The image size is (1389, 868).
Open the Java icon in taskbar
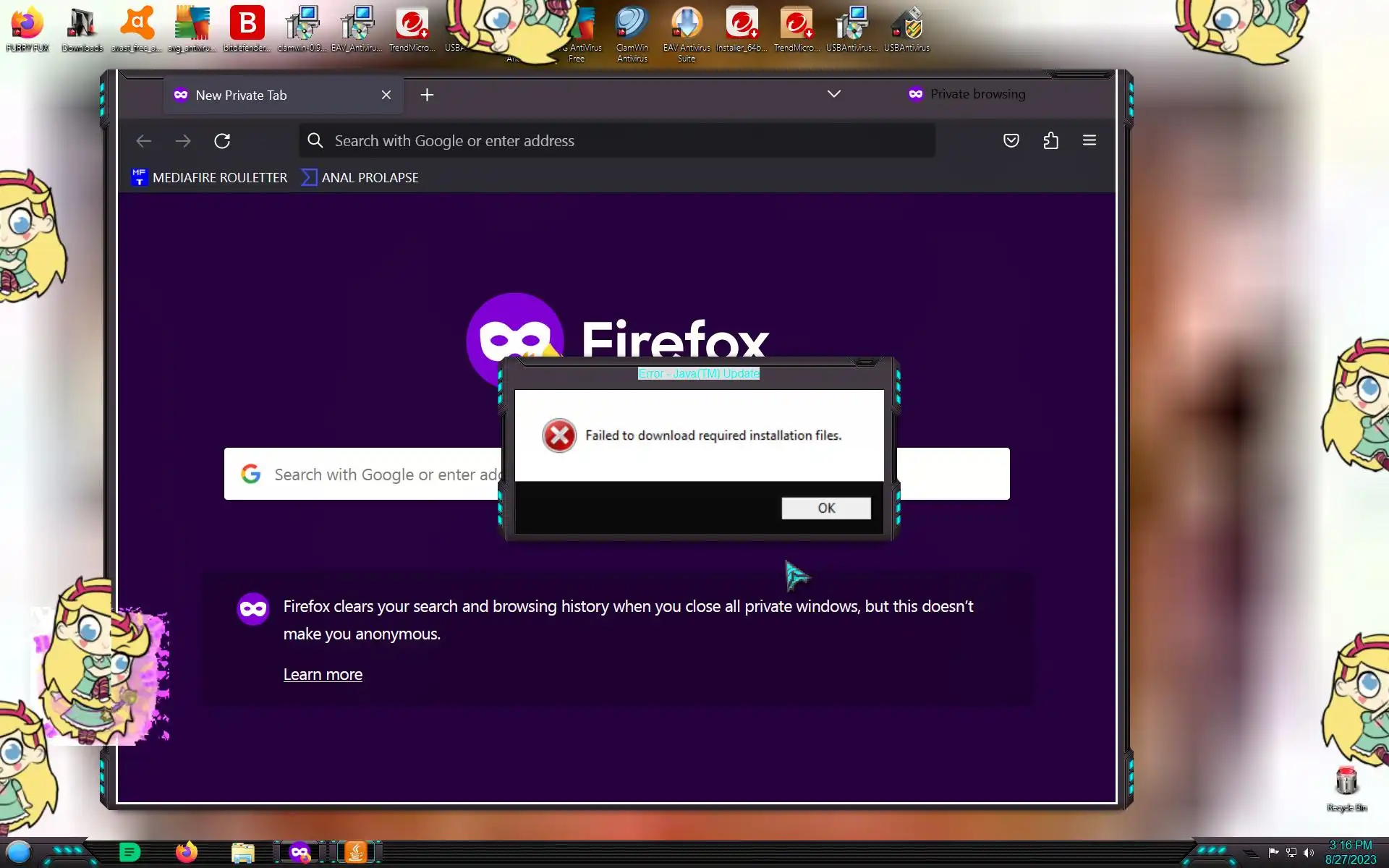[356, 852]
